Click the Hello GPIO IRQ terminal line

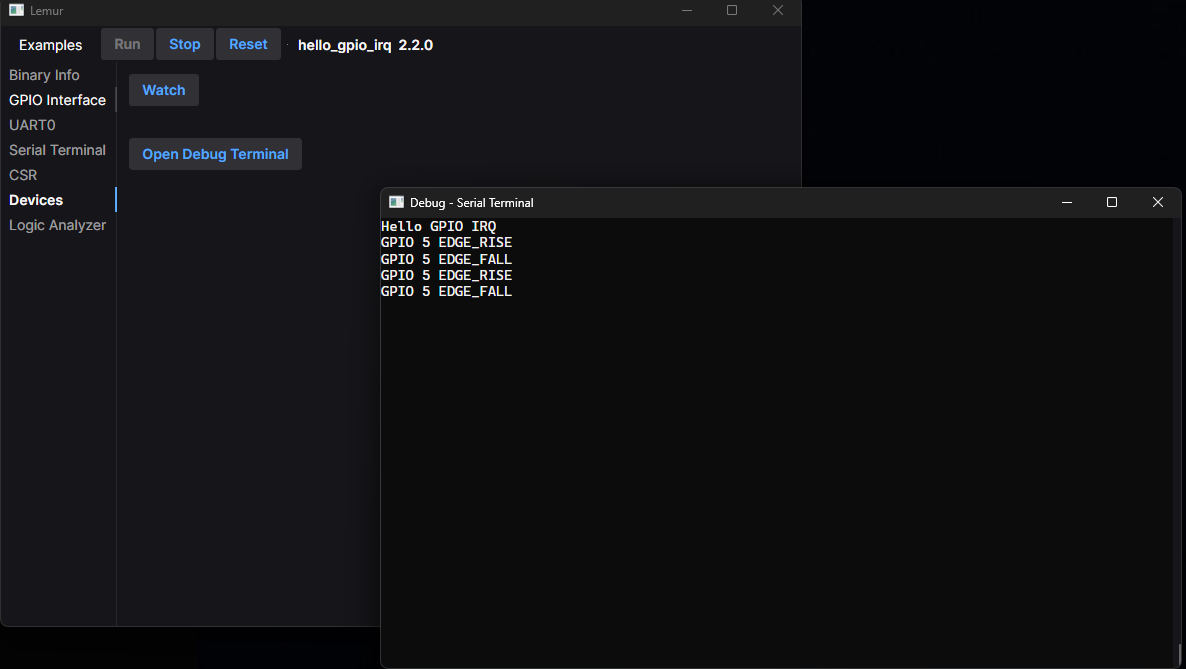[439, 226]
